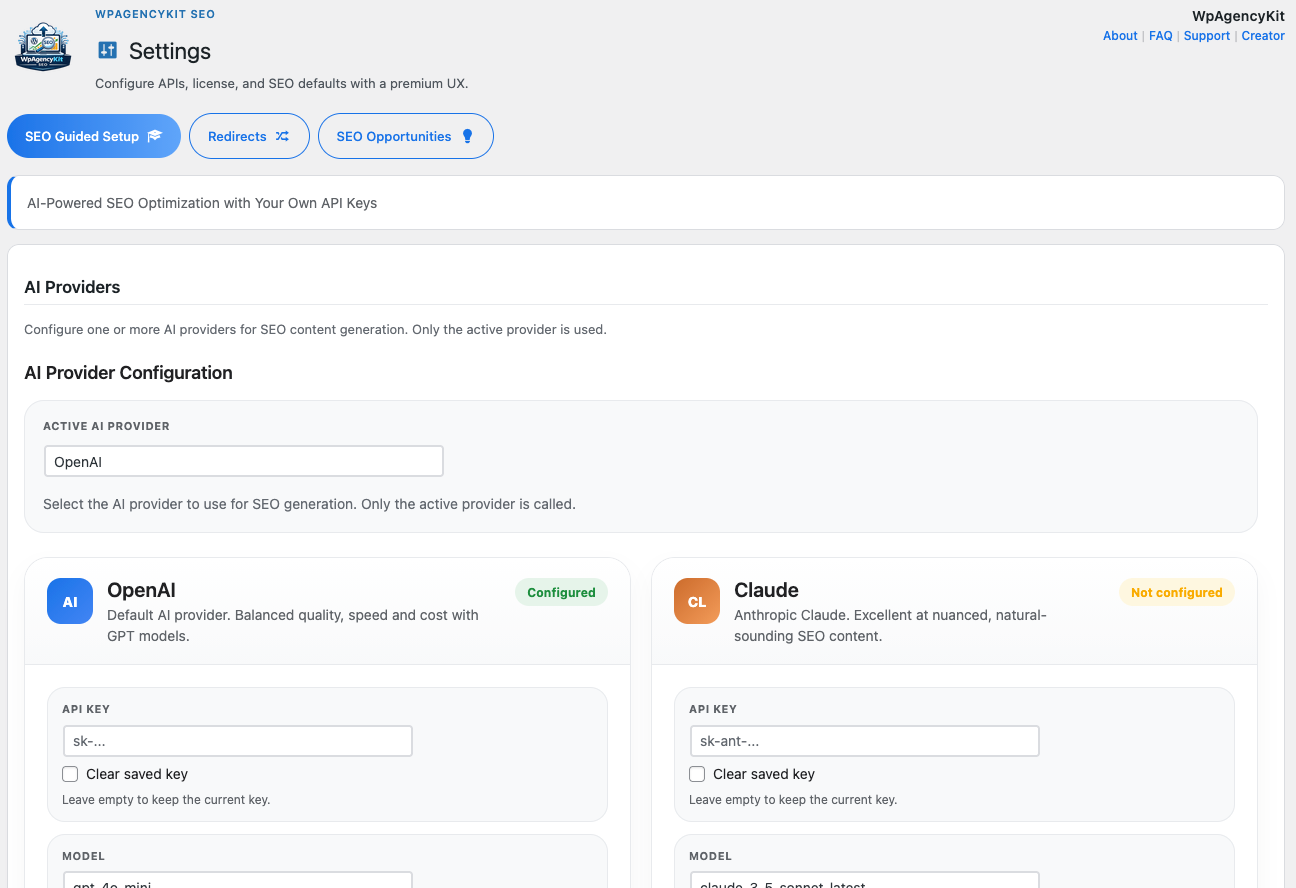The height and width of the screenshot is (888, 1296).
Task: Click the blue OpenAI AI badge icon
Action: (x=70, y=601)
